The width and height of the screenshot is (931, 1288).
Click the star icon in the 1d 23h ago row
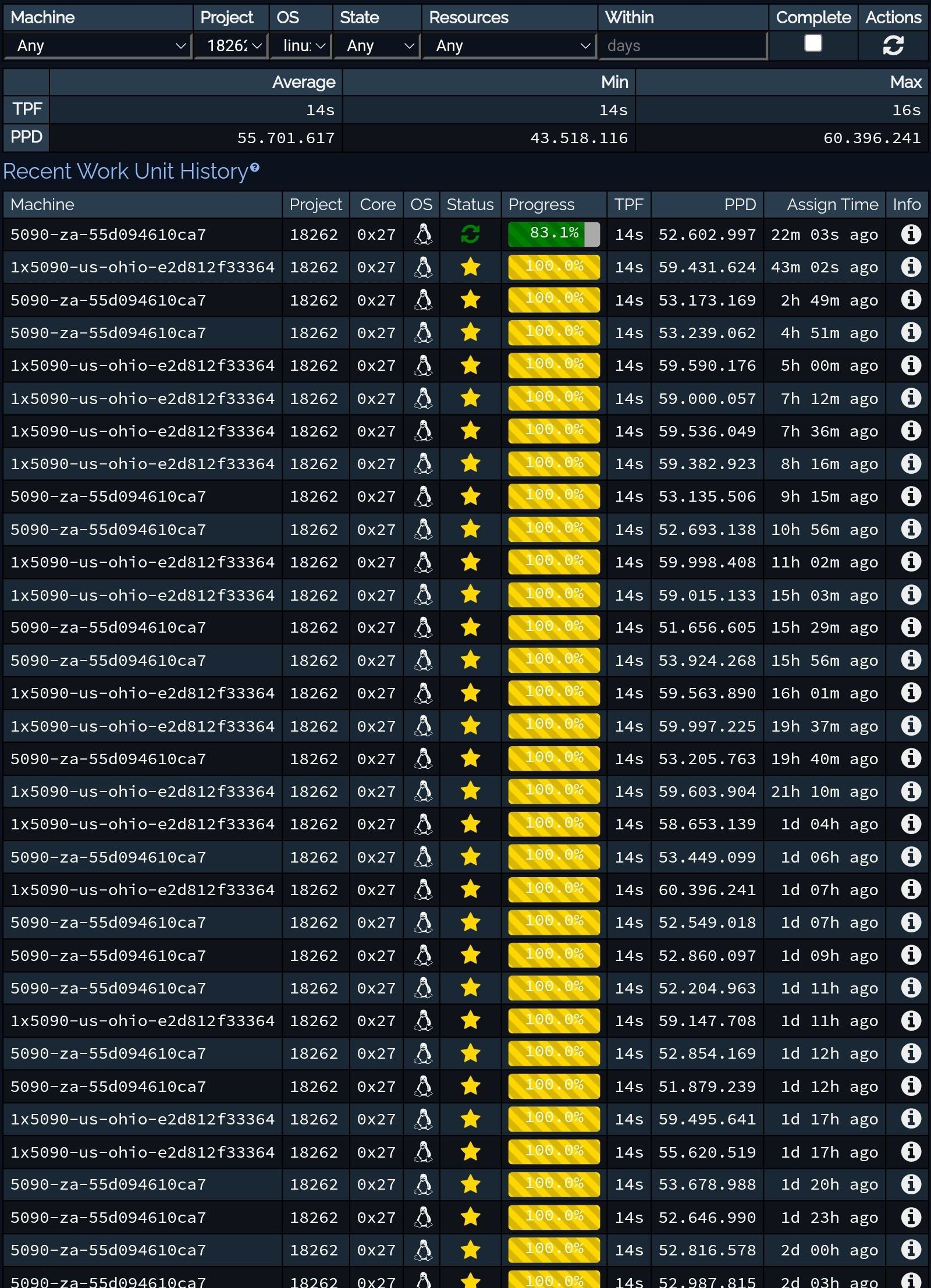point(470,1217)
